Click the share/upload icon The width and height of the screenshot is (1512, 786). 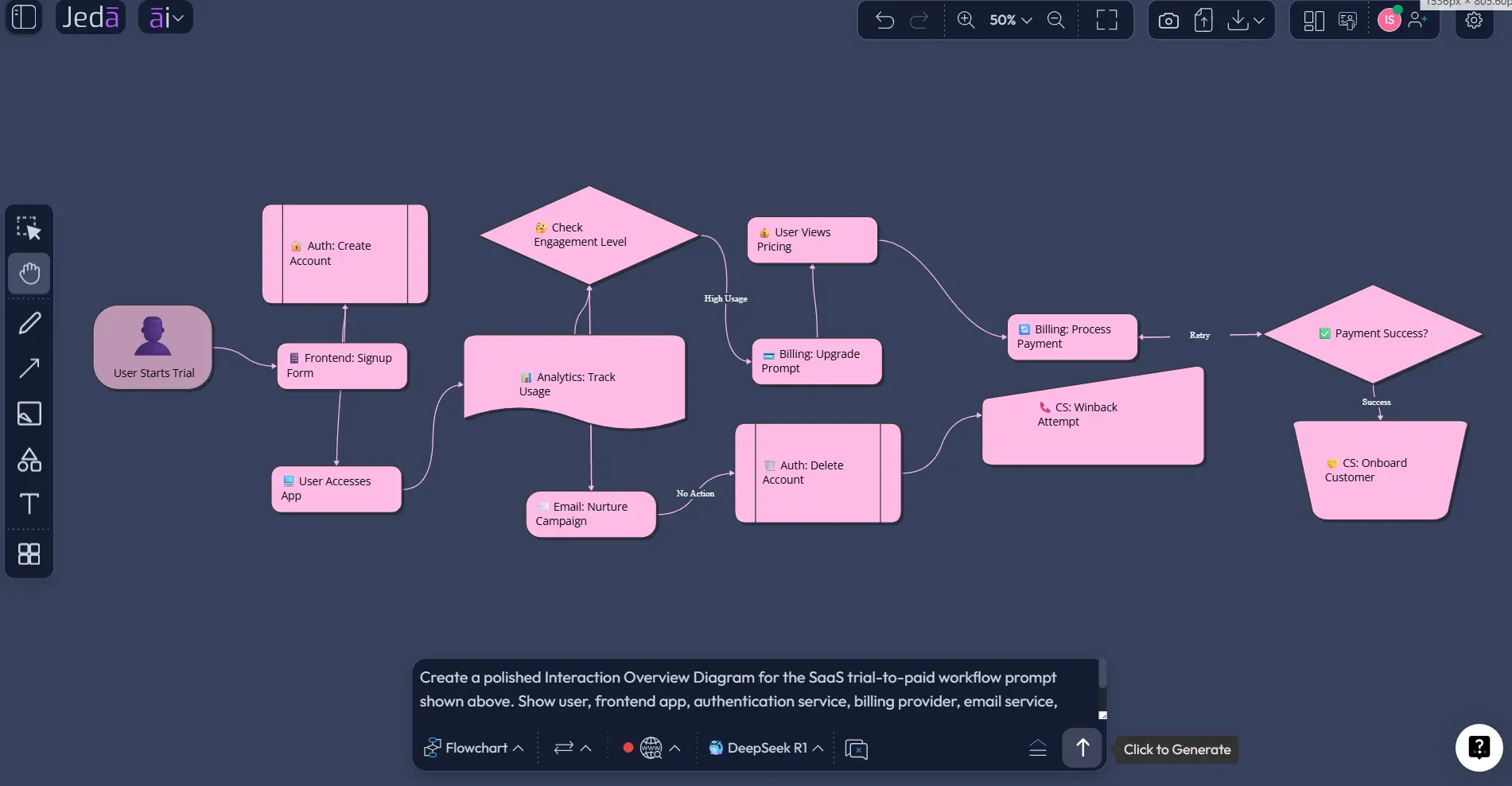[1203, 20]
